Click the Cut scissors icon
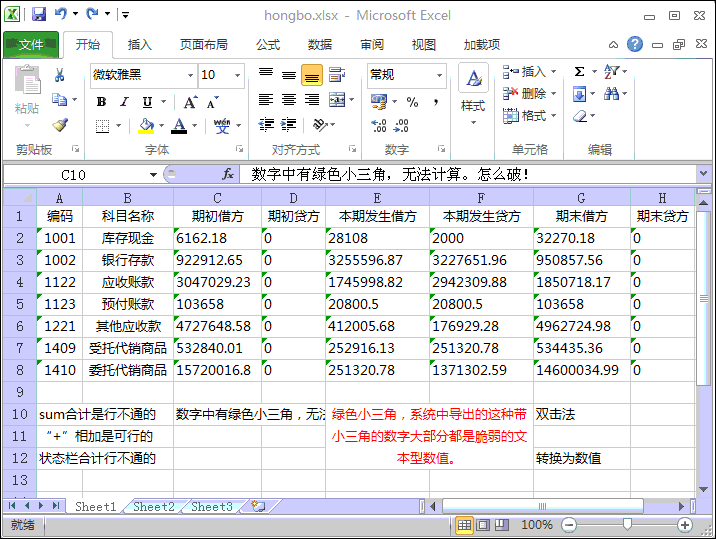Viewport: 716px width, 539px height. tap(59, 74)
